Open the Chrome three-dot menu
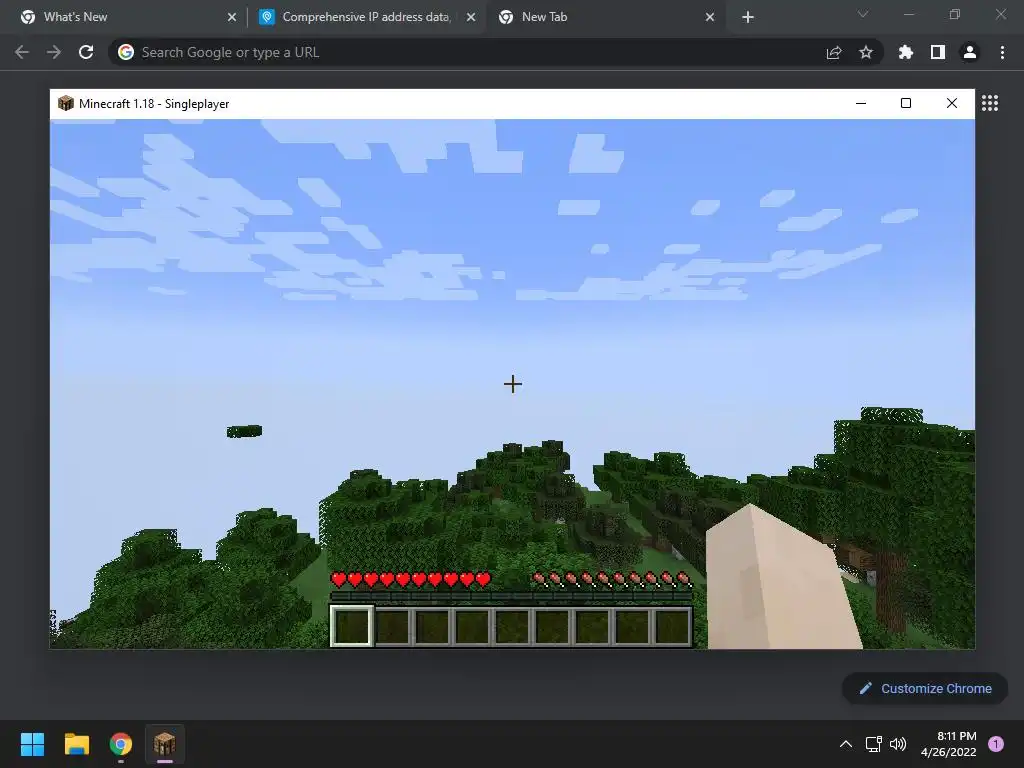This screenshot has width=1024, height=768. [1002, 52]
